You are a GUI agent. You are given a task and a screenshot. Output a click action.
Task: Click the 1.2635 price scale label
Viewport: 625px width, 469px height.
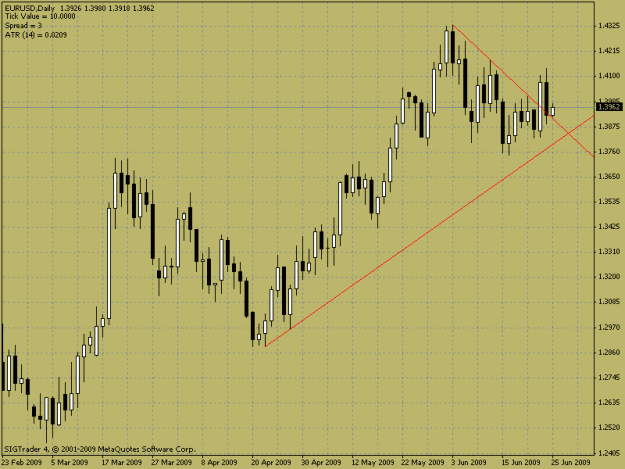609,402
